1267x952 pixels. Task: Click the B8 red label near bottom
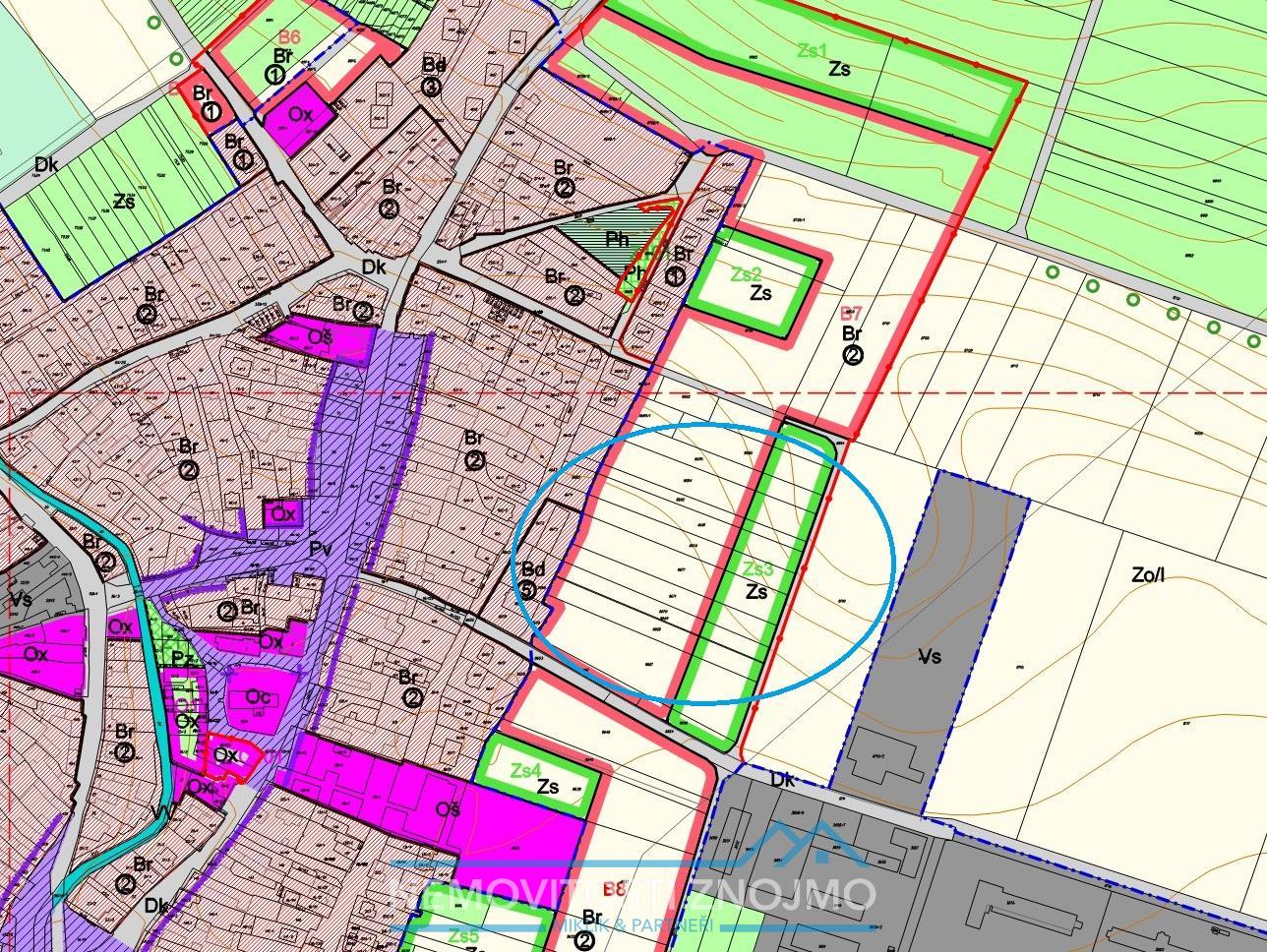click(614, 890)
